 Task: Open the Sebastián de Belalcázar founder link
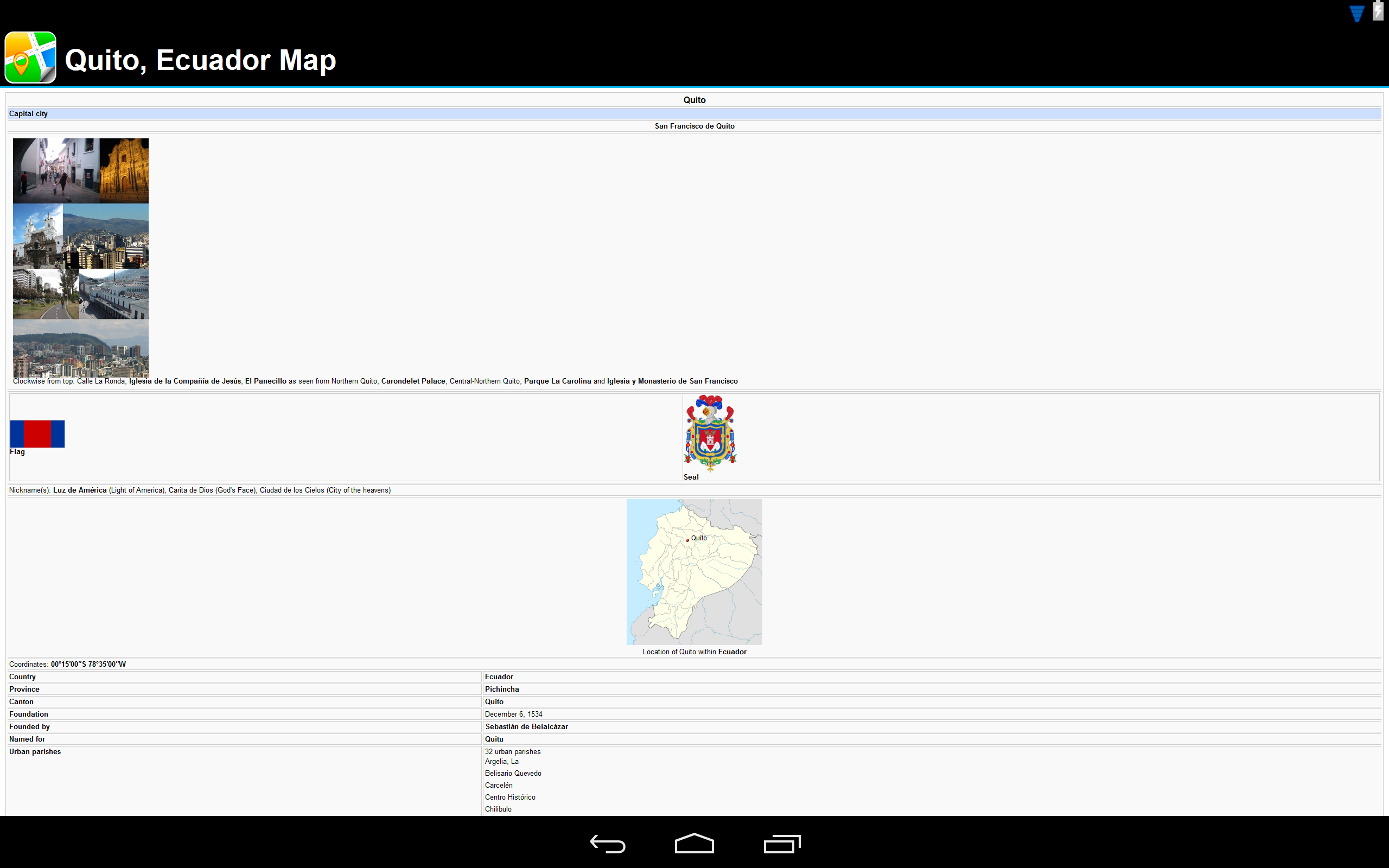coord(526,726)
